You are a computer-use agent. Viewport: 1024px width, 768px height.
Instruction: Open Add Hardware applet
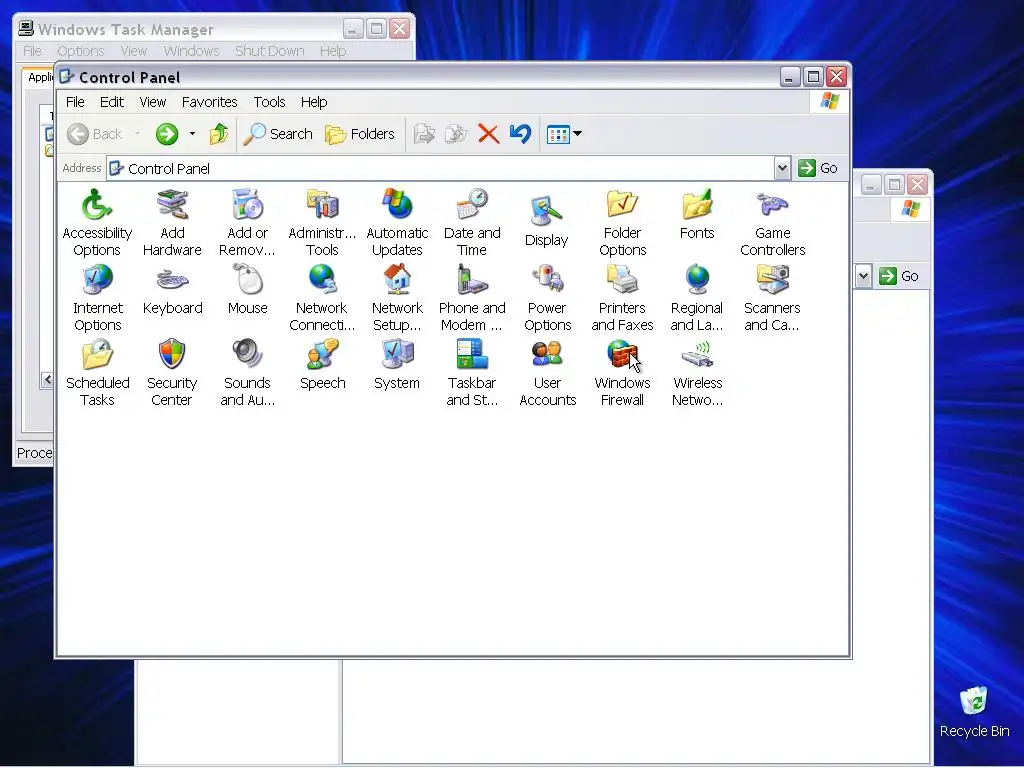172,222
